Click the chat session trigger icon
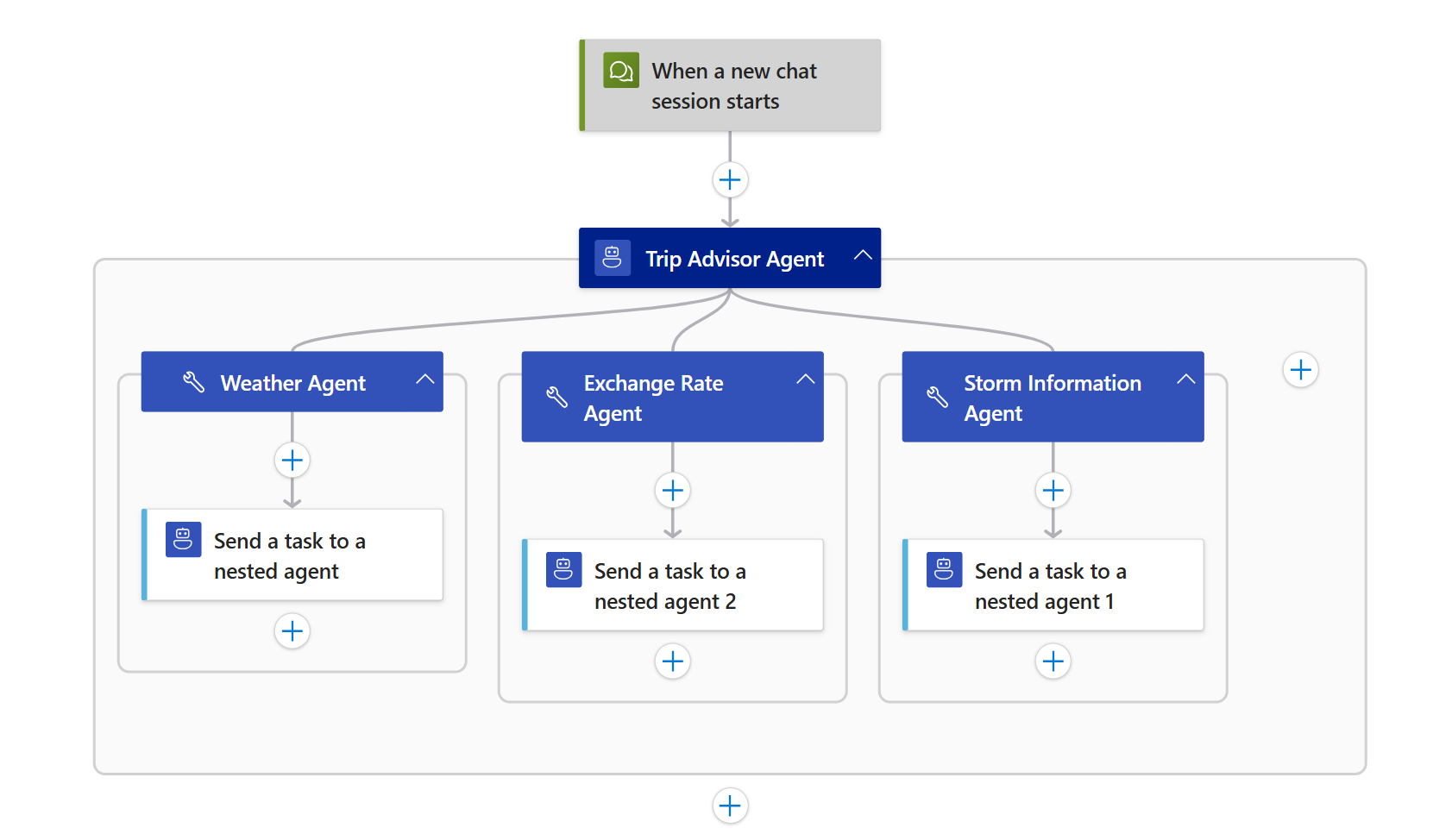This screenshot has width=1452, height=840. tap(620, 70)
